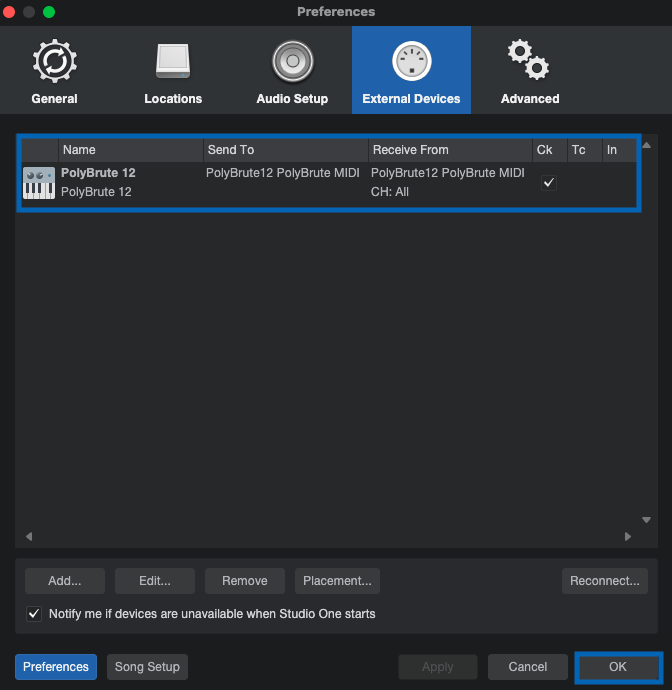
Task: Click the Apply button
Action: [x=438, y=667]
